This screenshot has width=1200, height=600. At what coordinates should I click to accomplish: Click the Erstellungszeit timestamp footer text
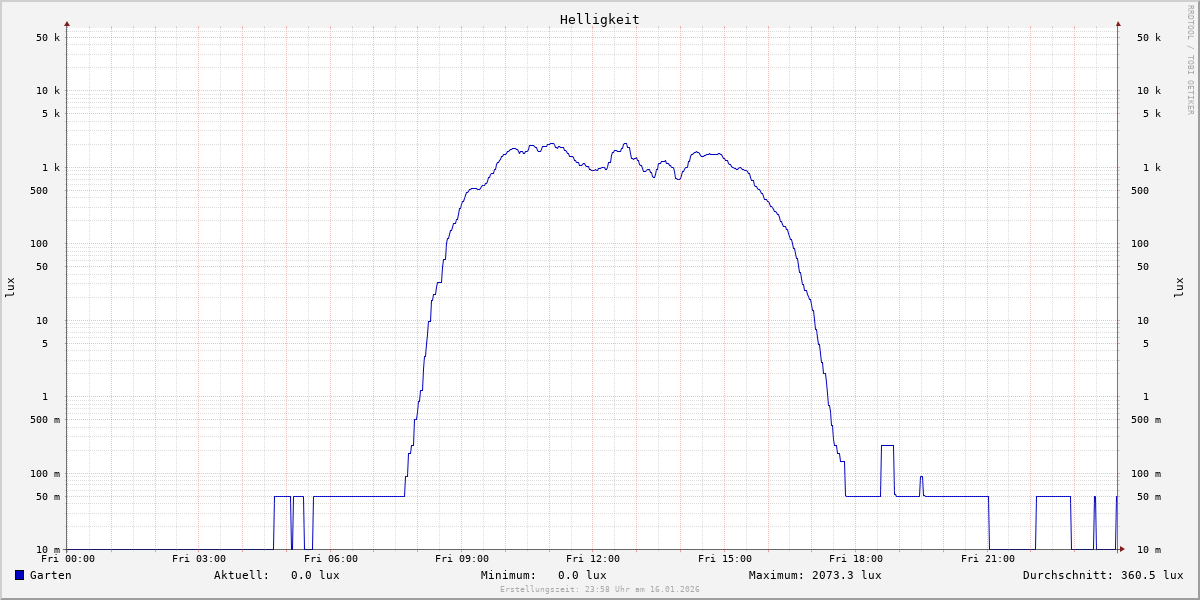coord(600,589)
